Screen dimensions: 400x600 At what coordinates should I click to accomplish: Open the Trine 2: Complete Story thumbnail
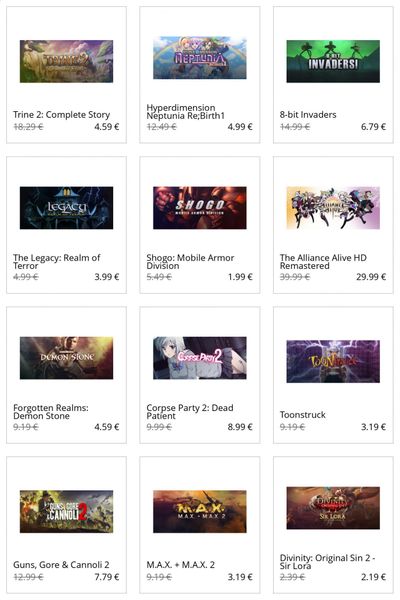66,61
